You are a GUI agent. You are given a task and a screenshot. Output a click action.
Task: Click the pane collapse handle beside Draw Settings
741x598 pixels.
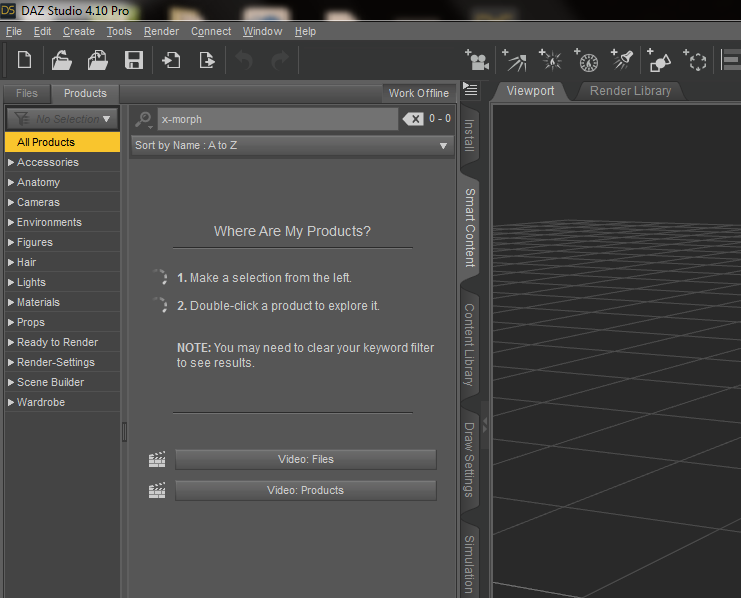click(x=485, y=423)
